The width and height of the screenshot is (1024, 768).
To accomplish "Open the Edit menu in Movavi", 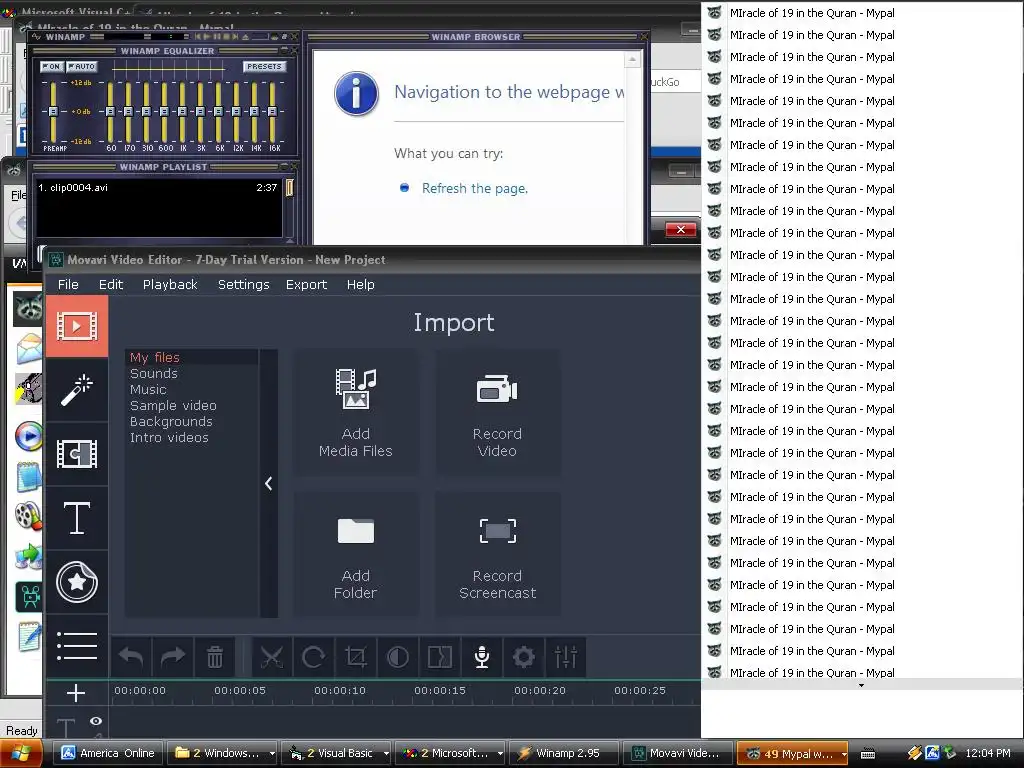I will (111, 285).
